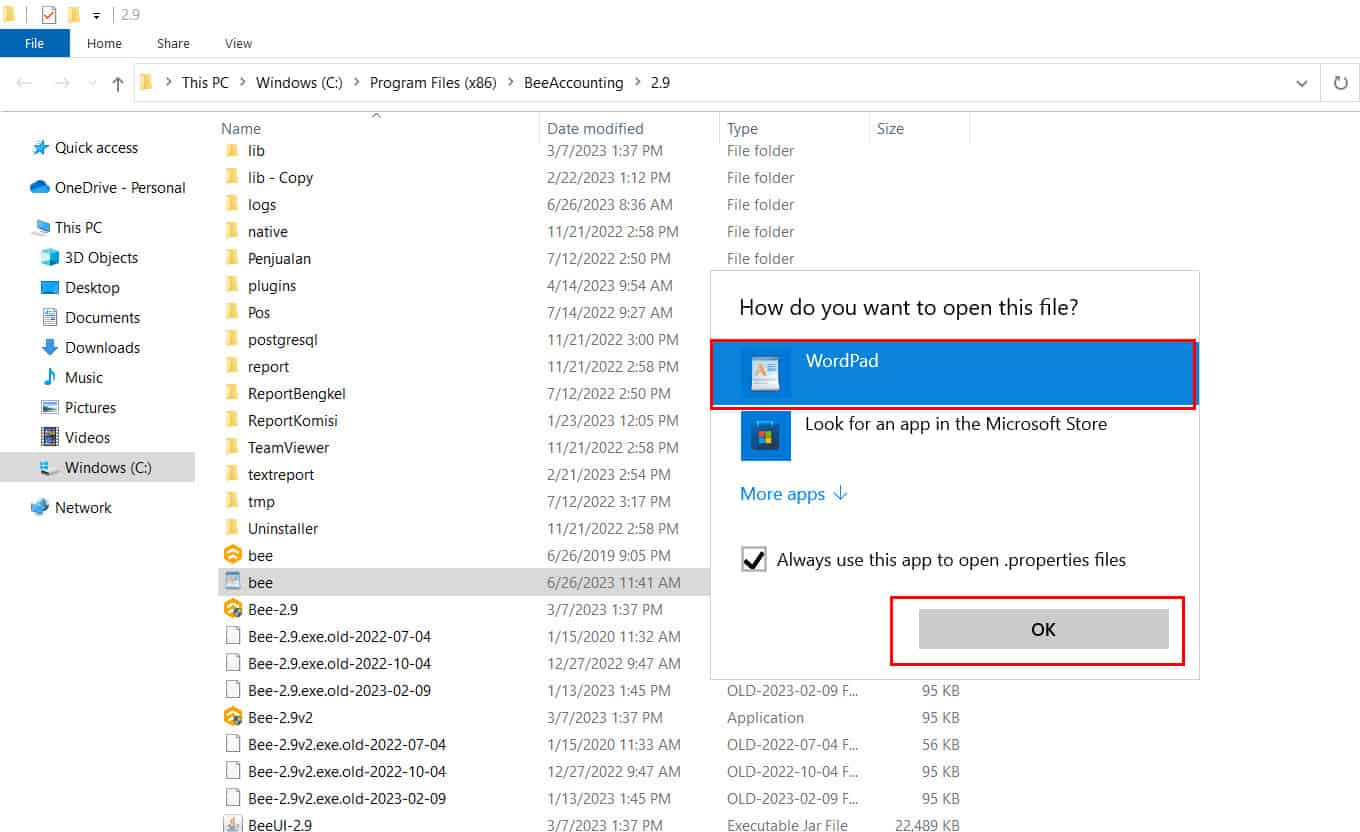Select Windows (C:) in the sidebar

97,468
